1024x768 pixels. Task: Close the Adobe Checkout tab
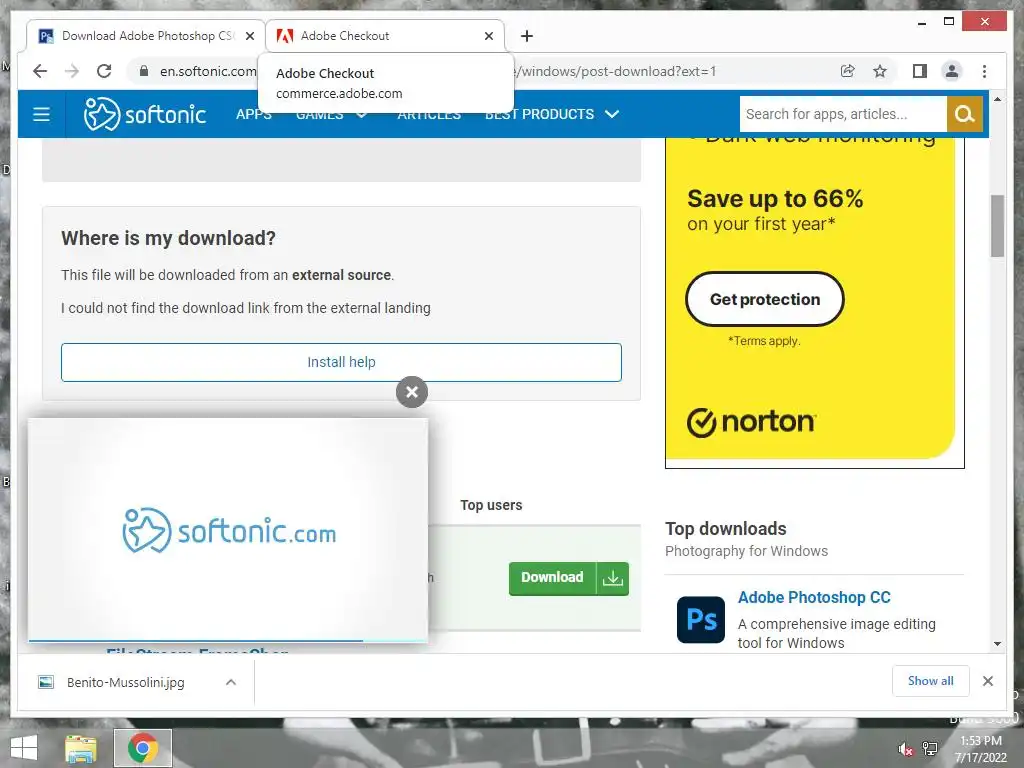pyautogui.click(x=488, y=36)
